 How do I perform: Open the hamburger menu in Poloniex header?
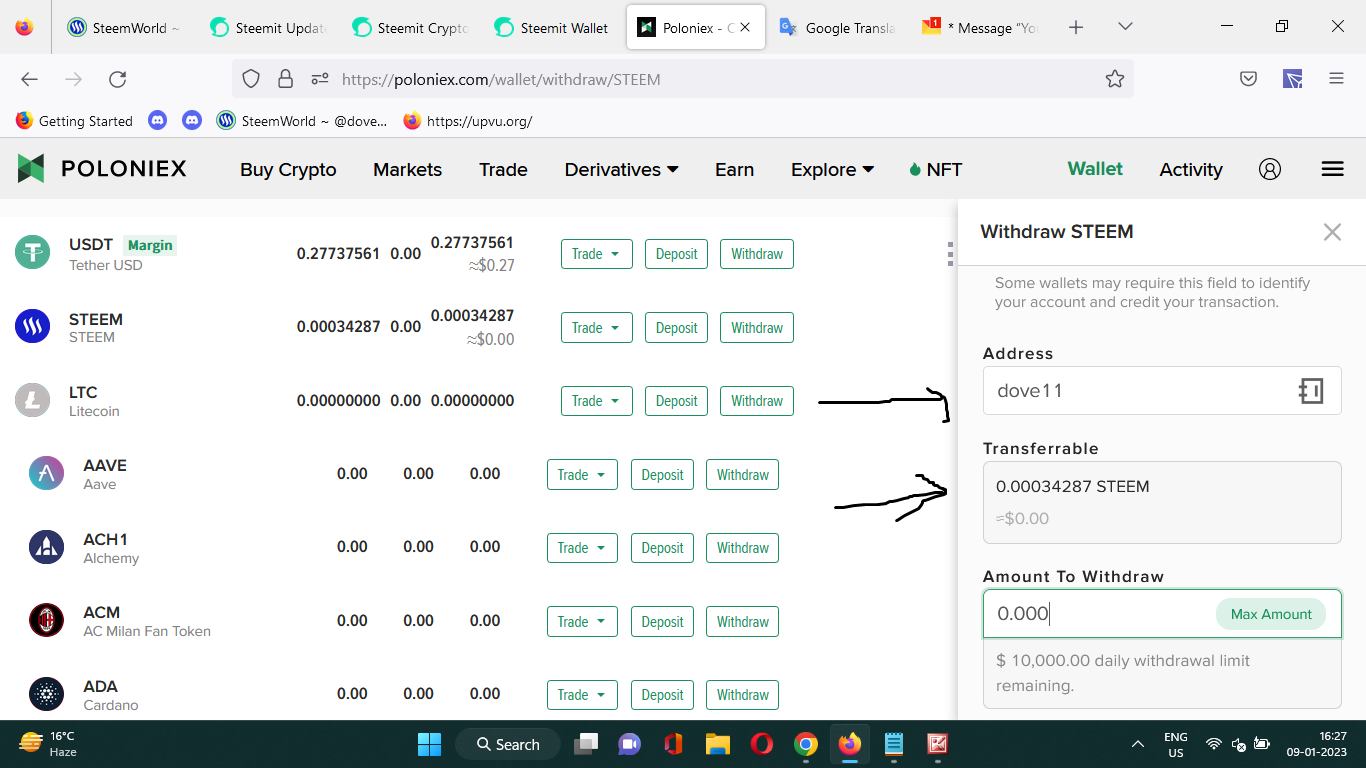(x=1332, y=169)
